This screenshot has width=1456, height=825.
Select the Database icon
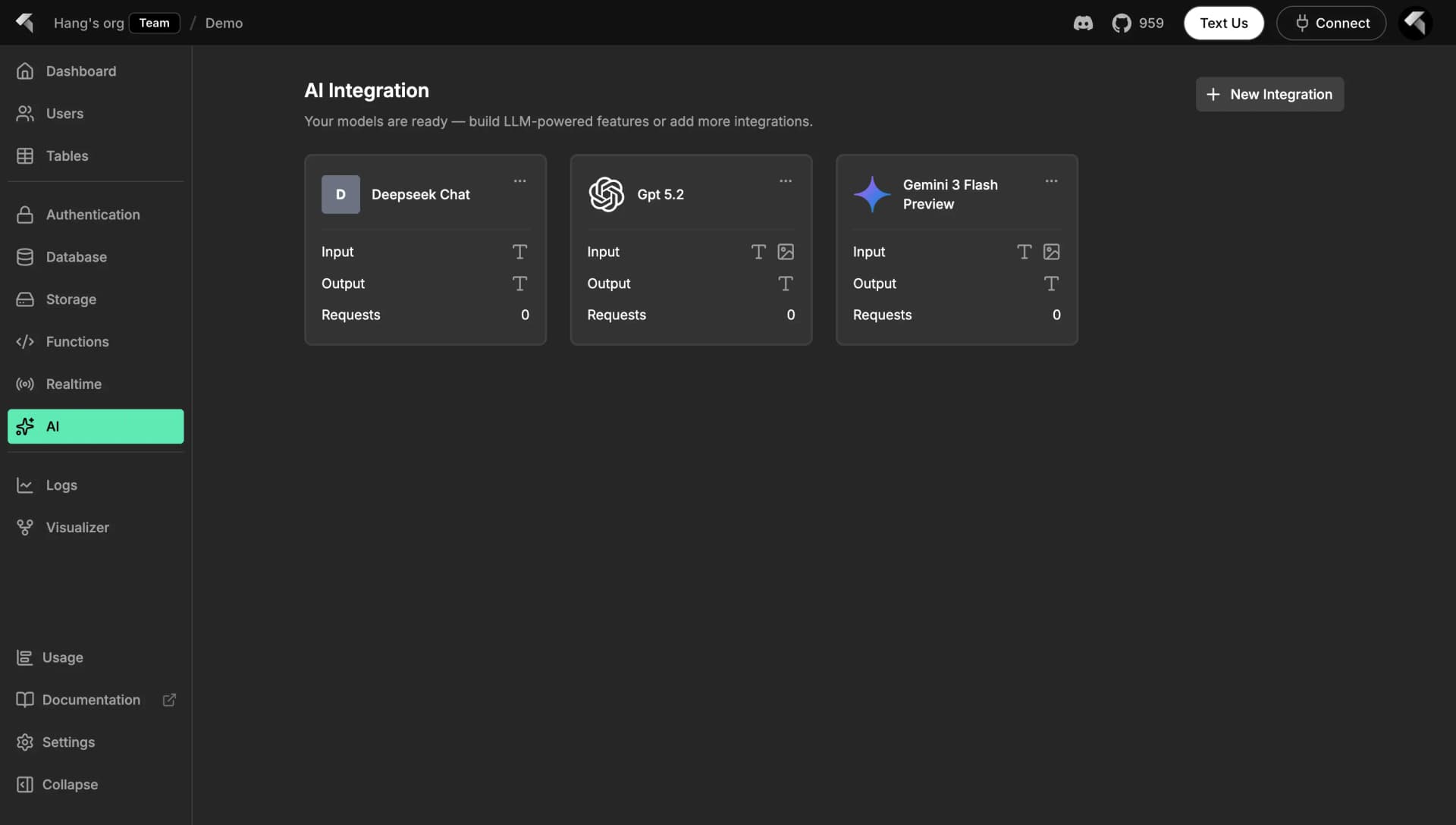[25, 257]
